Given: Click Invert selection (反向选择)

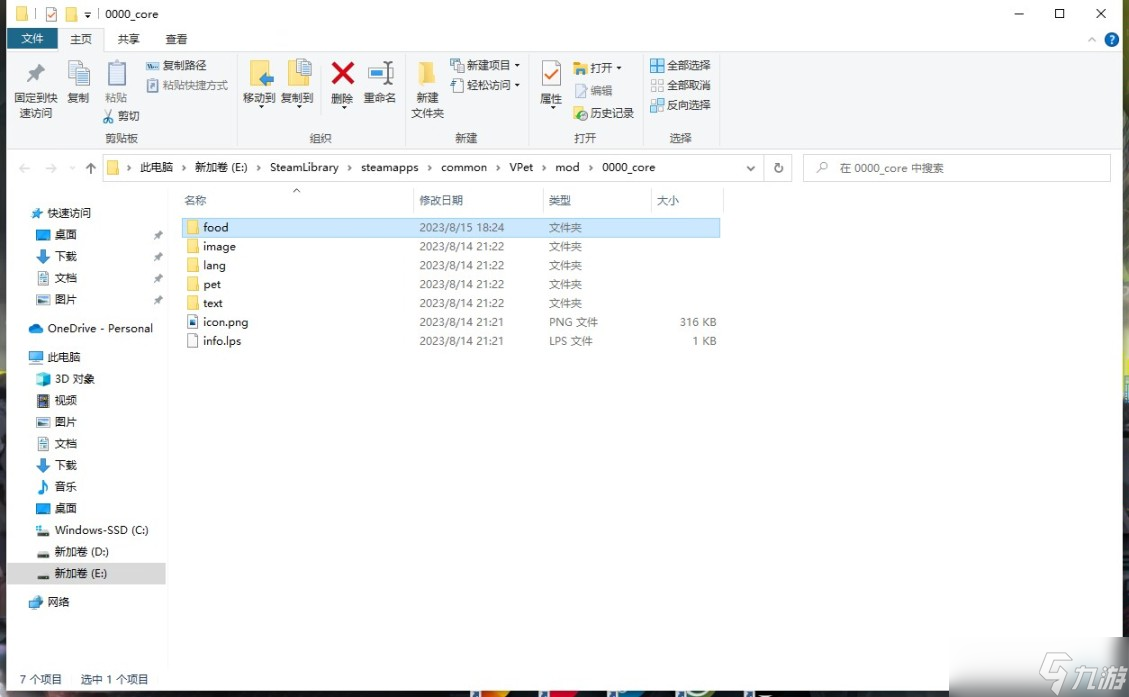Looking at the screenshot, I should (x=680, y=105).
